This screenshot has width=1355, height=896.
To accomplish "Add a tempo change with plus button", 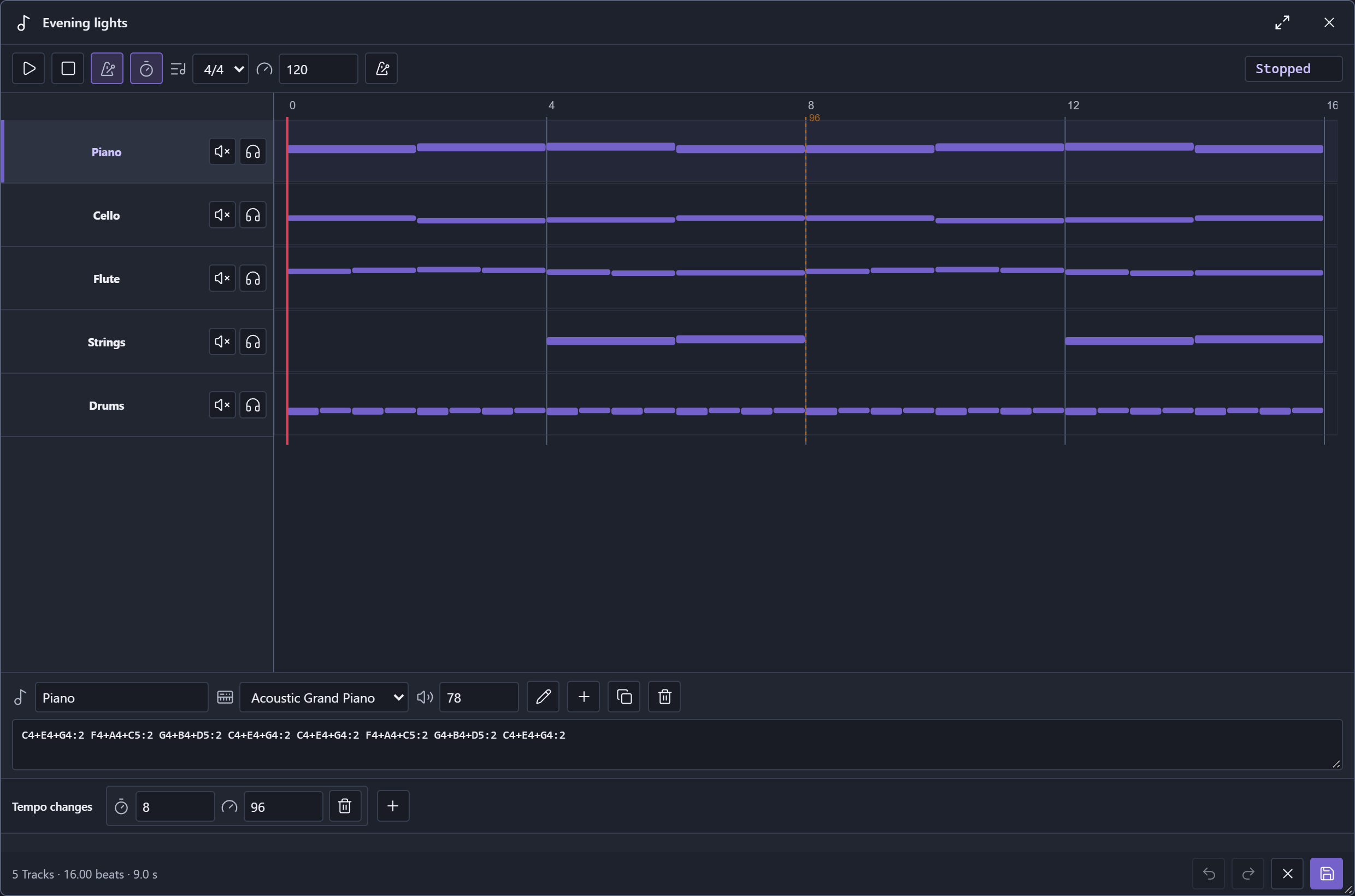I will 393,806.
